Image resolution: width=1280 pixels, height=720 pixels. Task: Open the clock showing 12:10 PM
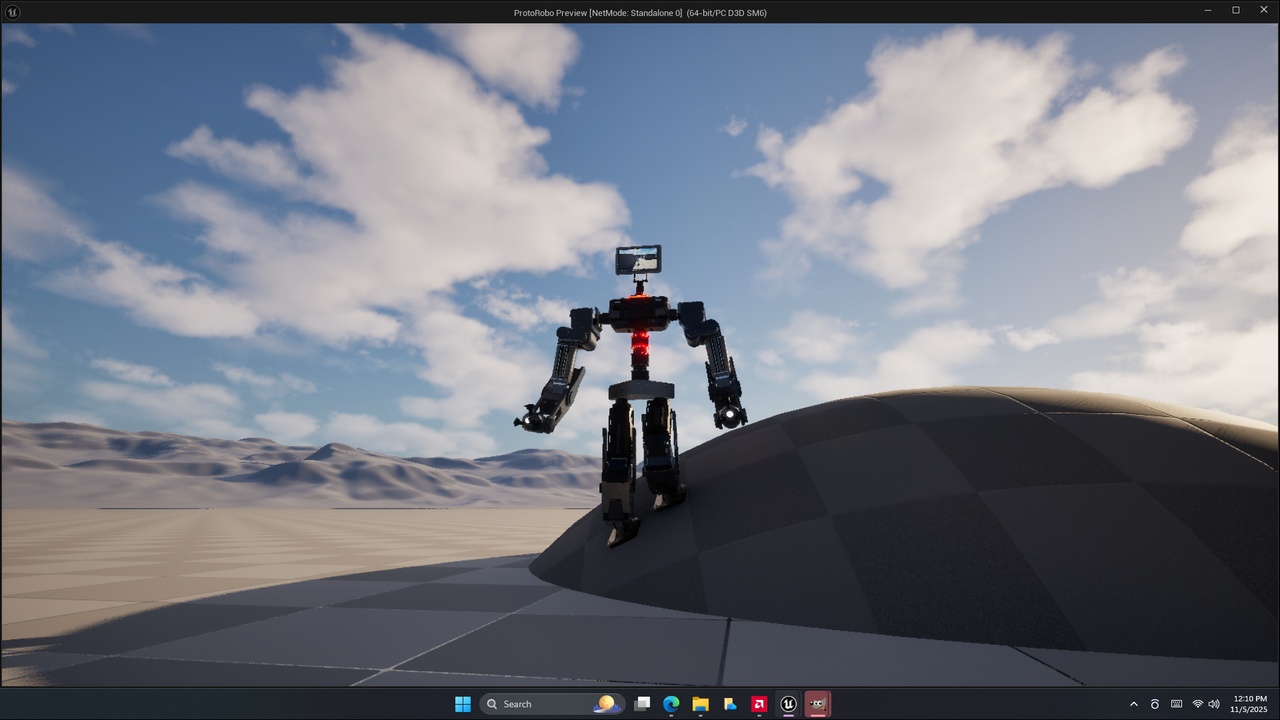point(1250,704)
